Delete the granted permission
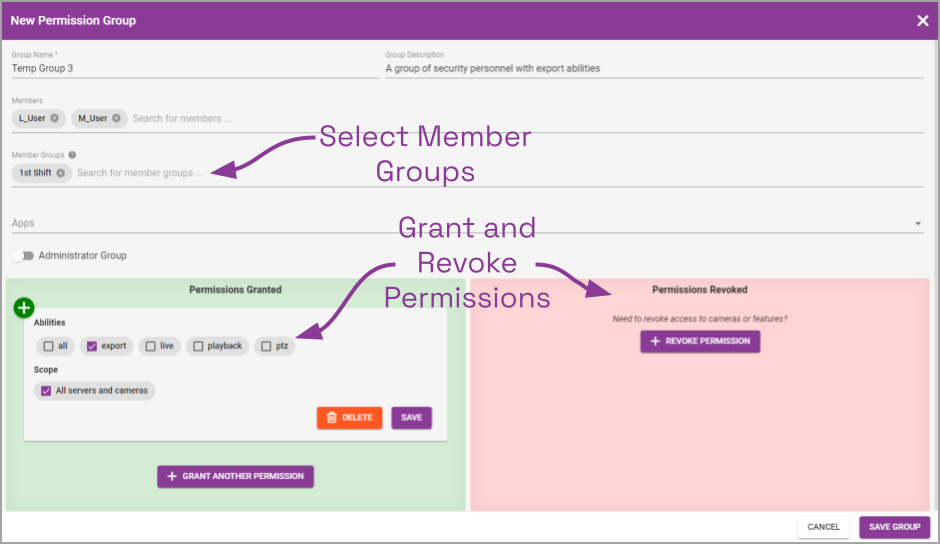940x544 pixels. click(349, 417)
